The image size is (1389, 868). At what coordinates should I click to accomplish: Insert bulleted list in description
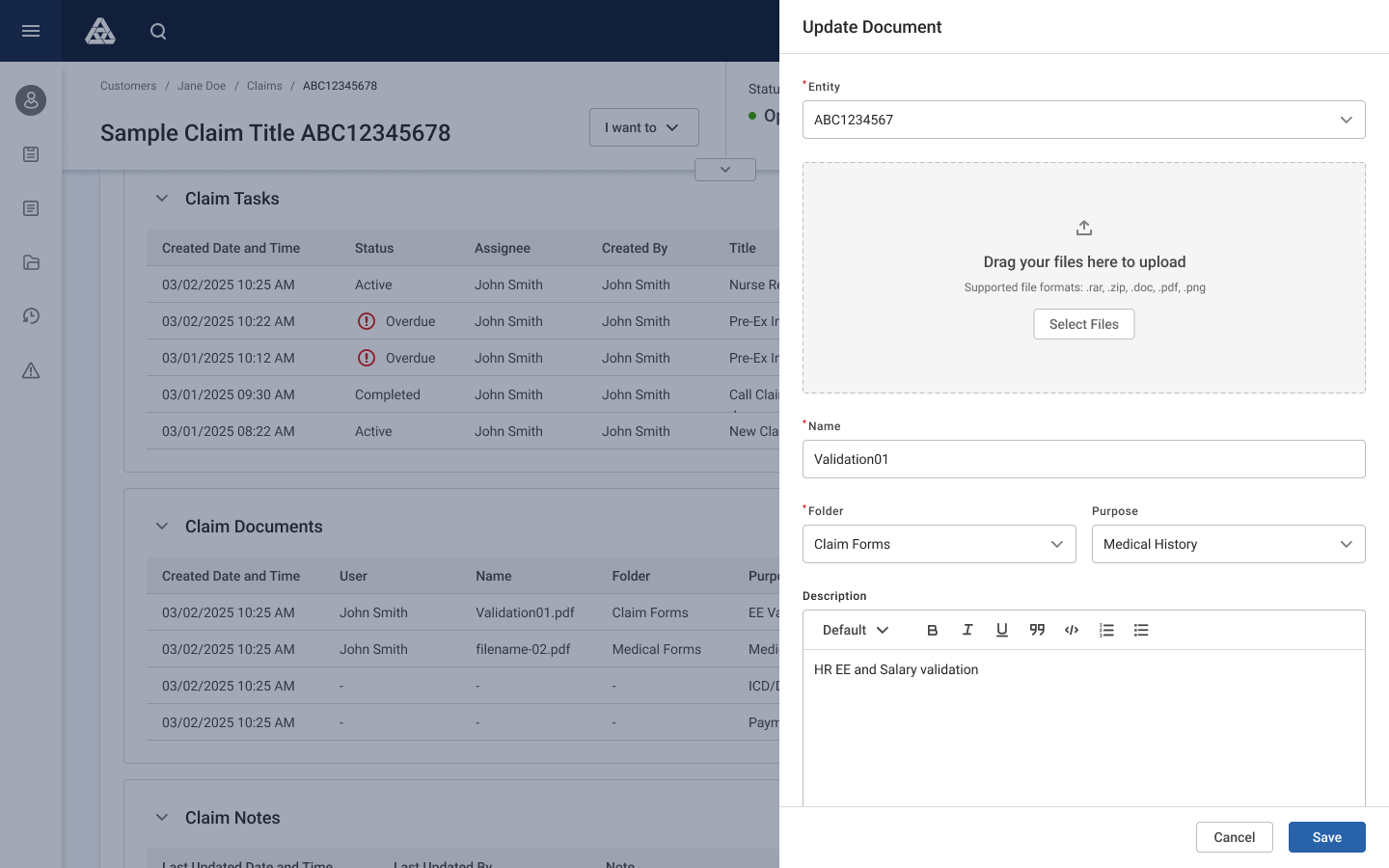(x=1141, y=630)
